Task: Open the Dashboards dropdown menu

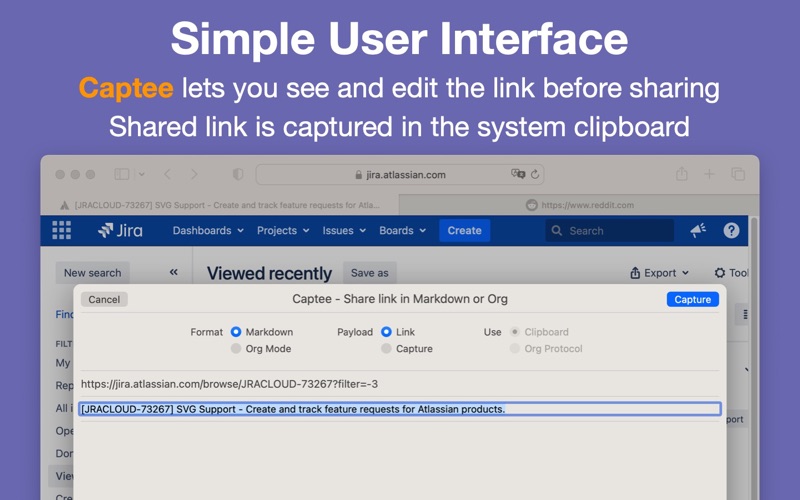Action: (x=208, y=231)
